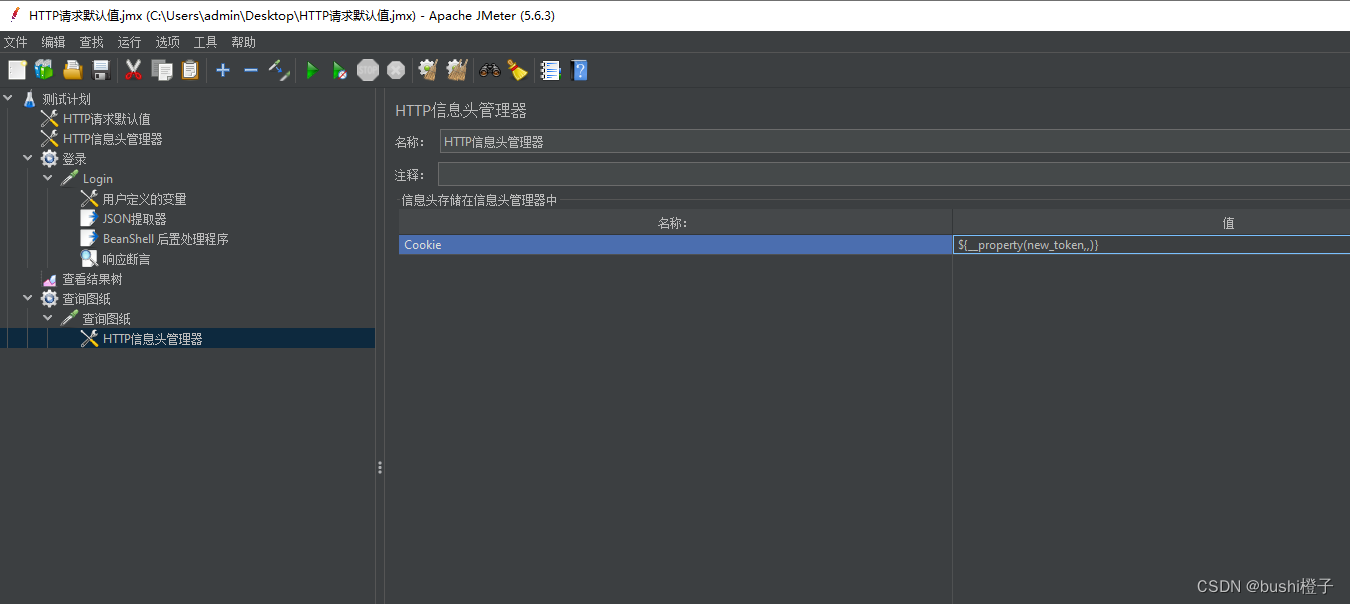Open Help via question mark icon
This screenshot has width=1350, height=604.
coord(579,70)
